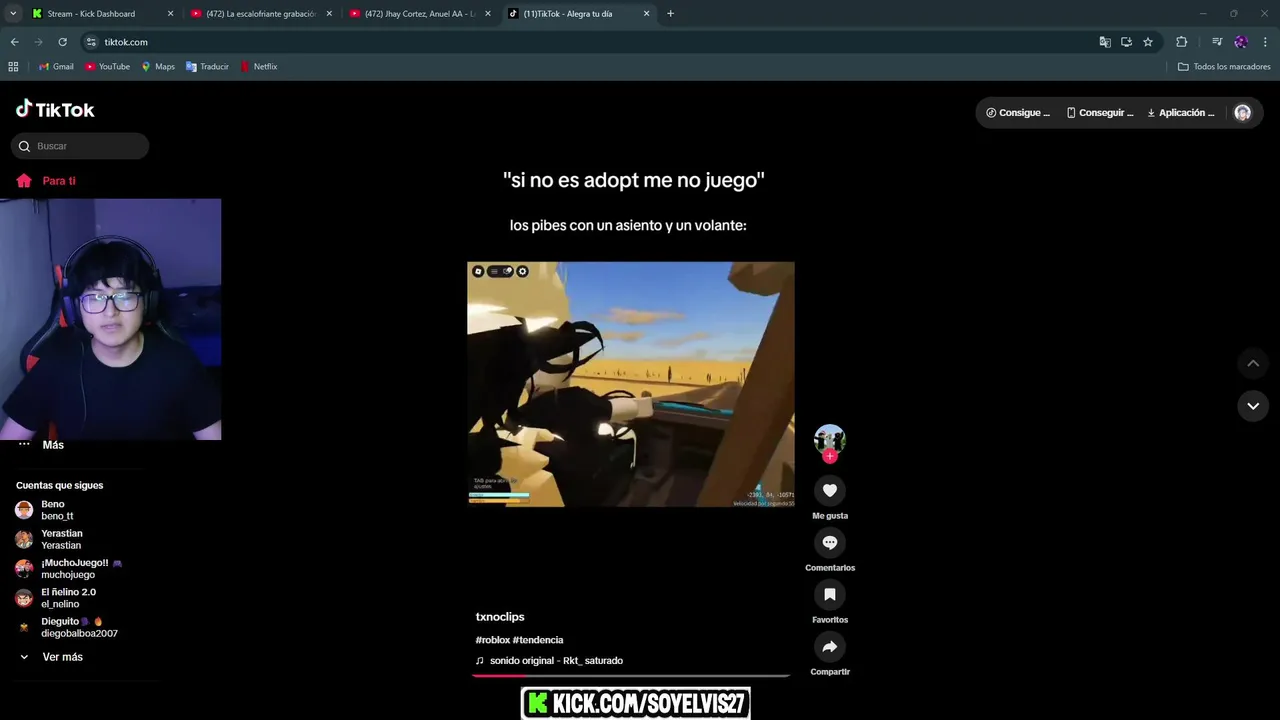Open the Netflix bookmark
1280x720 pixels.
tap(258, 67)
